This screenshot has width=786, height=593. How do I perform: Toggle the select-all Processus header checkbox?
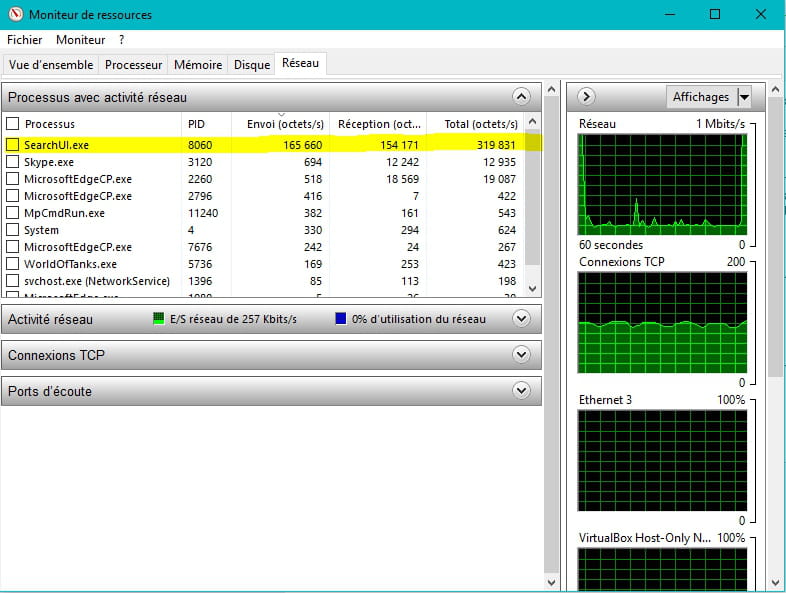point(13,124)
